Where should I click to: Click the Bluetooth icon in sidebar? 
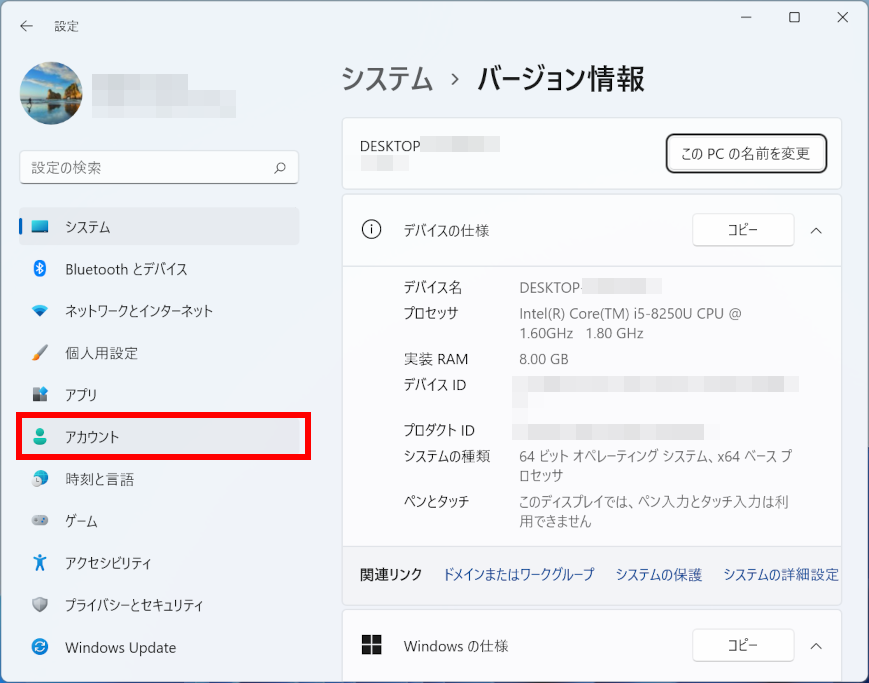pos(40,269)
